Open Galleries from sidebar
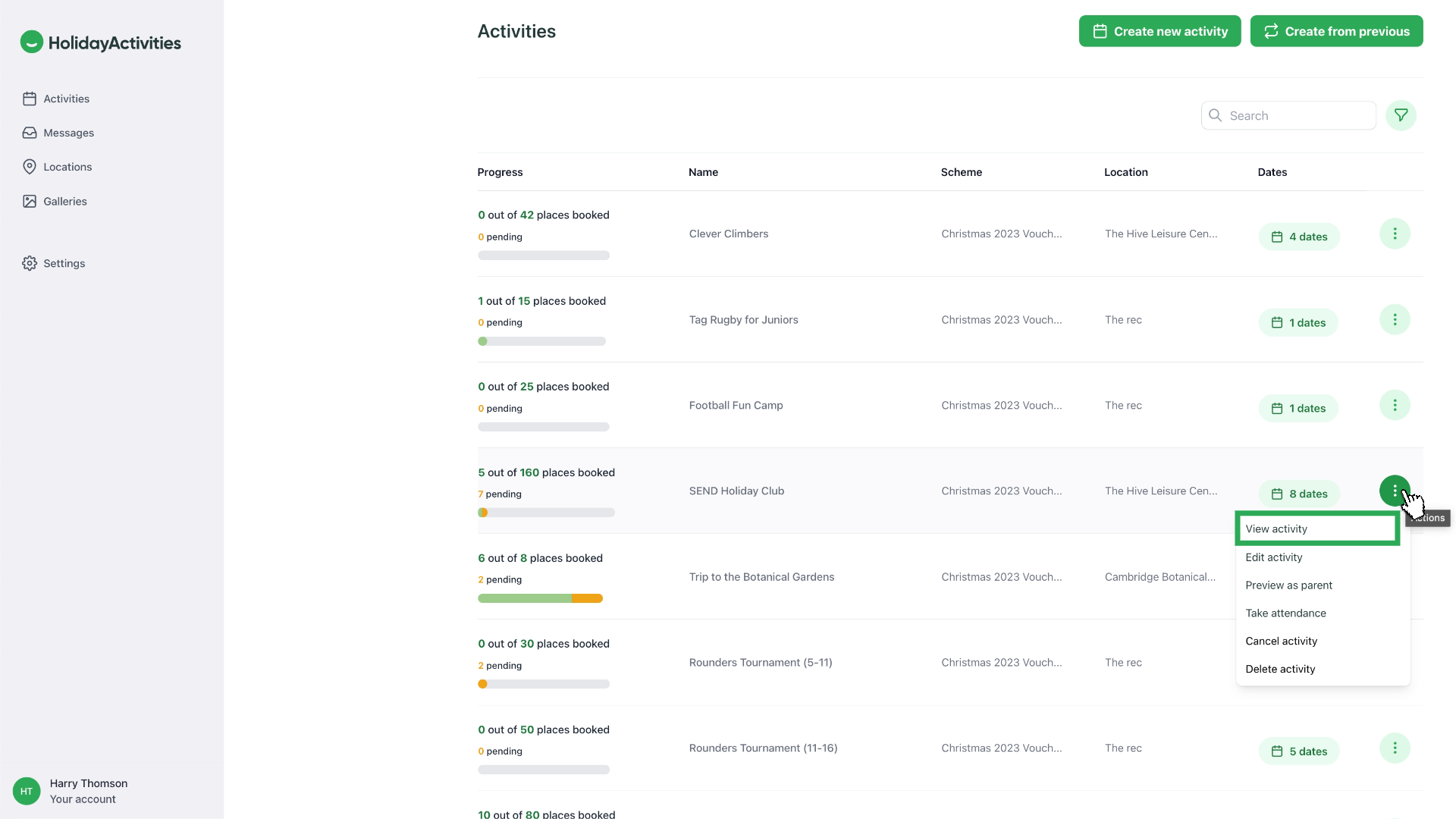1456x819 pixels. coord(64,201)
